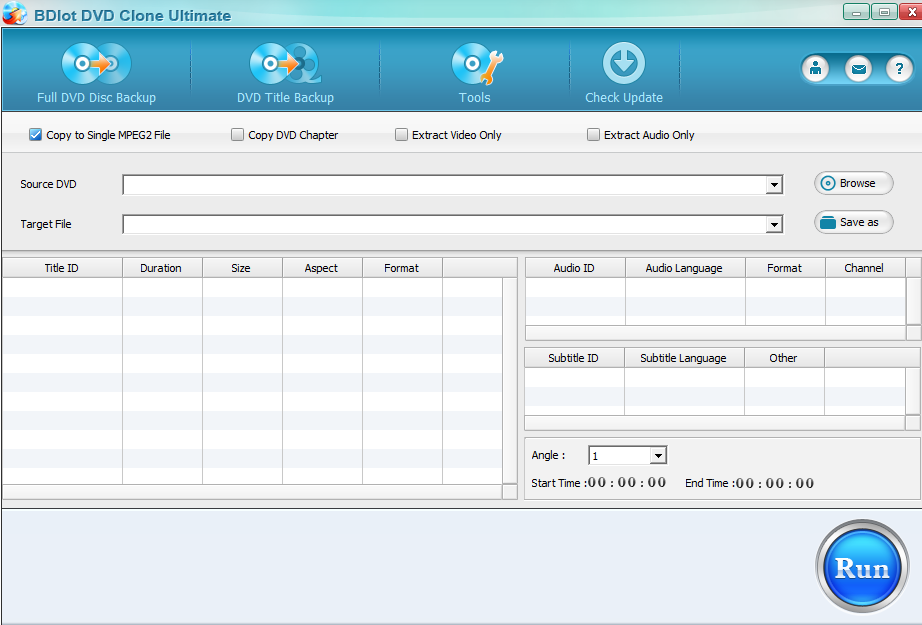Sort by the Duration column header
Screen dimensions: 922x625
[x=162, y=268]
